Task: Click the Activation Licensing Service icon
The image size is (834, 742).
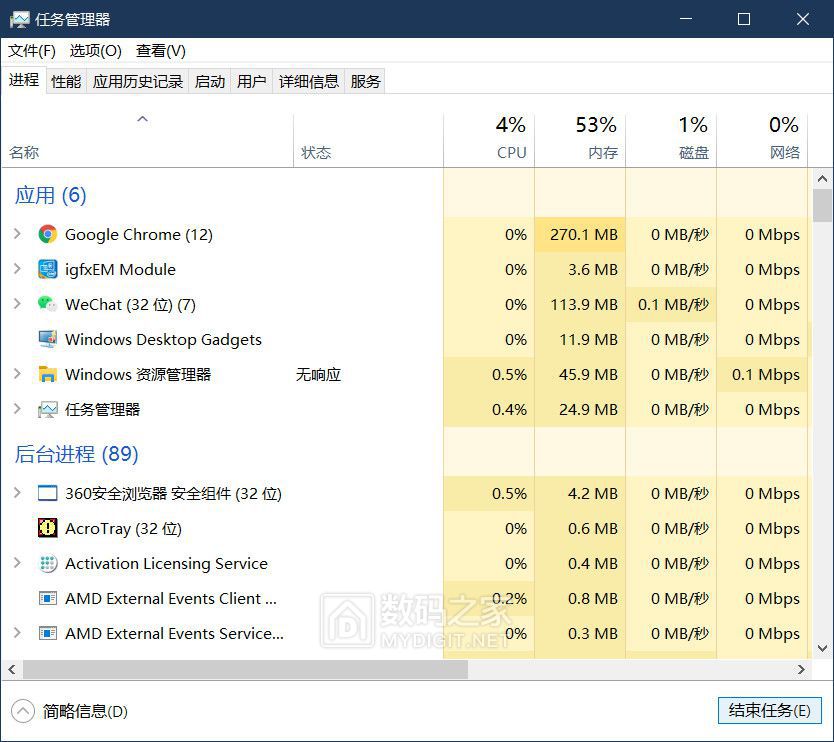Action: pos(47,564)
